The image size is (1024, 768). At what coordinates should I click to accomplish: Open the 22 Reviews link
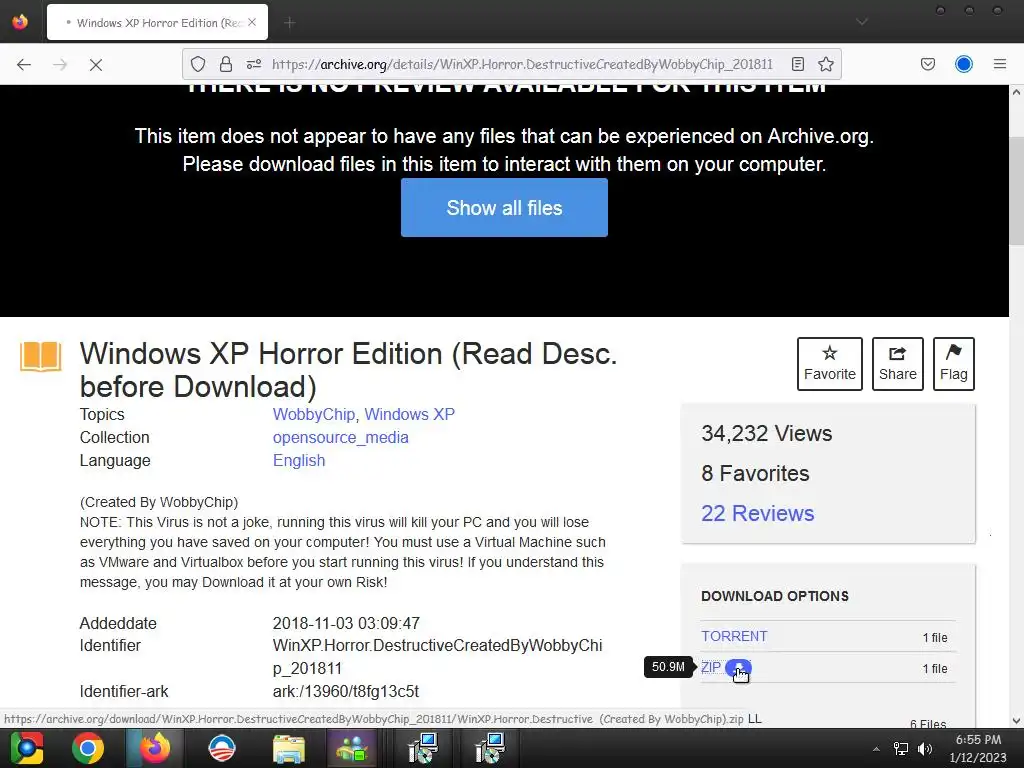point(758,513)
